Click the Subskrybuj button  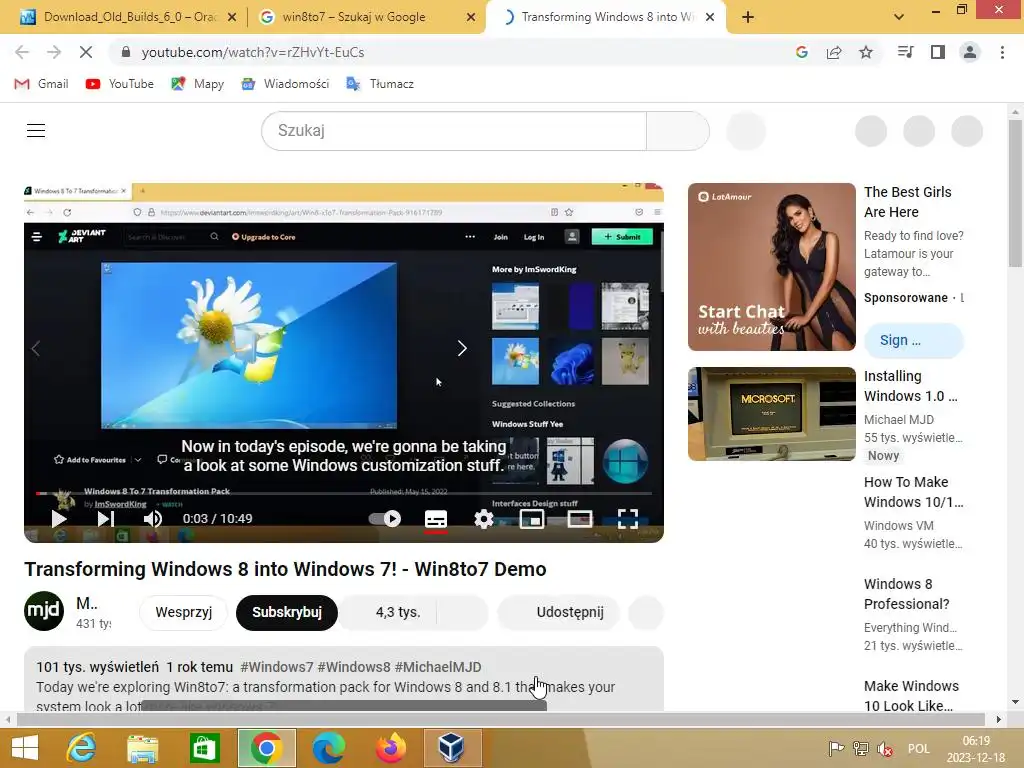[287, 613]
